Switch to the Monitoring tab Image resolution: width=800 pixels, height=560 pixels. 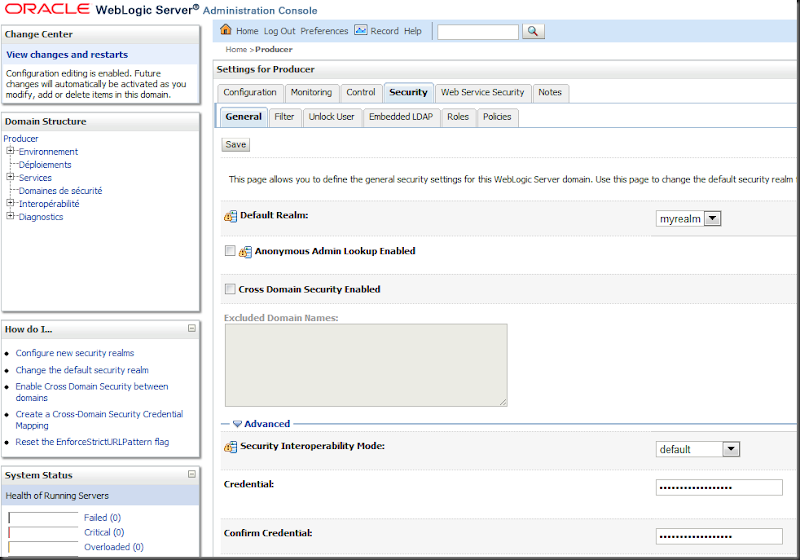pyautogui.click(x=311, y=93)
